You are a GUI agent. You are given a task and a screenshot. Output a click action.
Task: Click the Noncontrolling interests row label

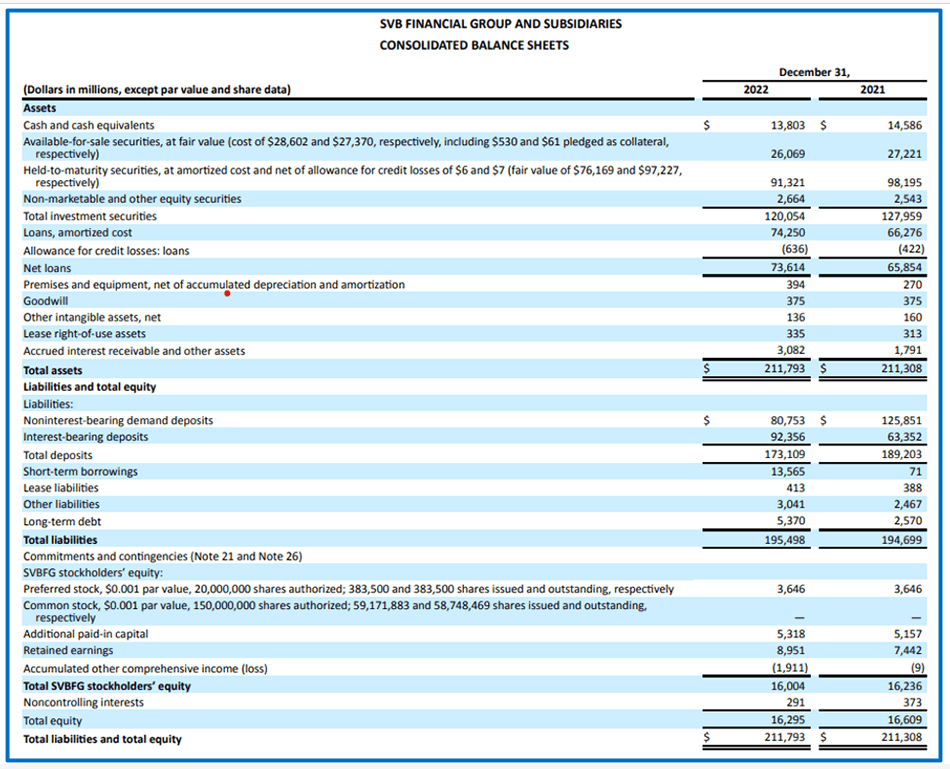83,702
